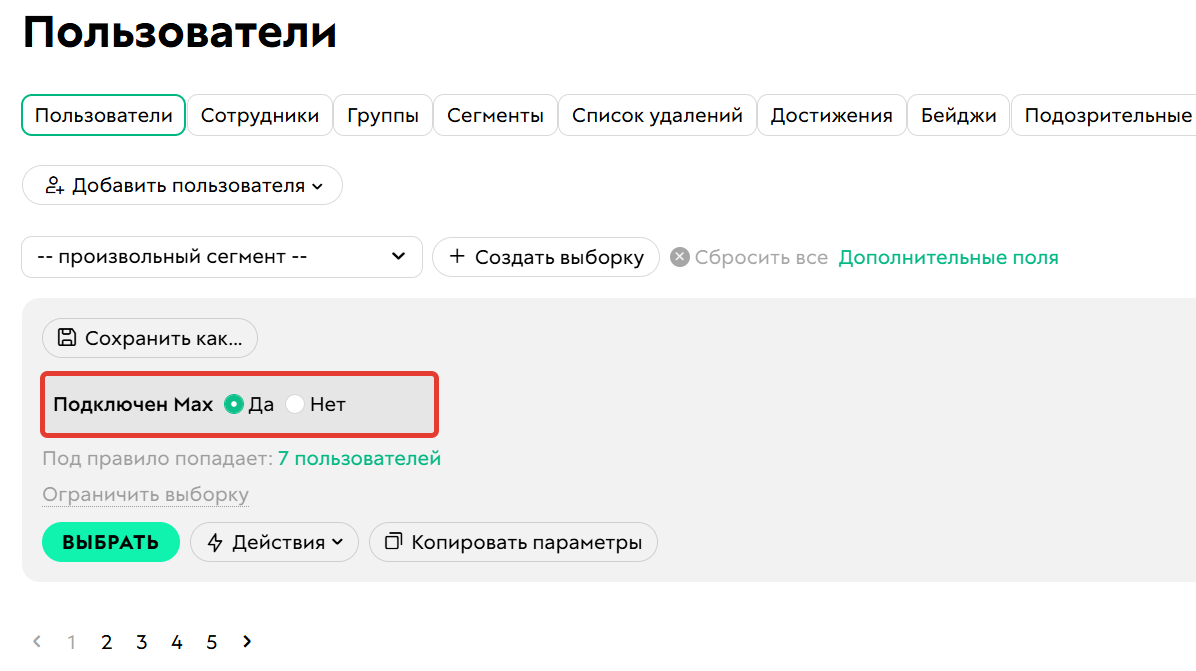Select the Да radio for Подключен Max
The height and width of the screenshot is (671, 1196).
(234, 404)
